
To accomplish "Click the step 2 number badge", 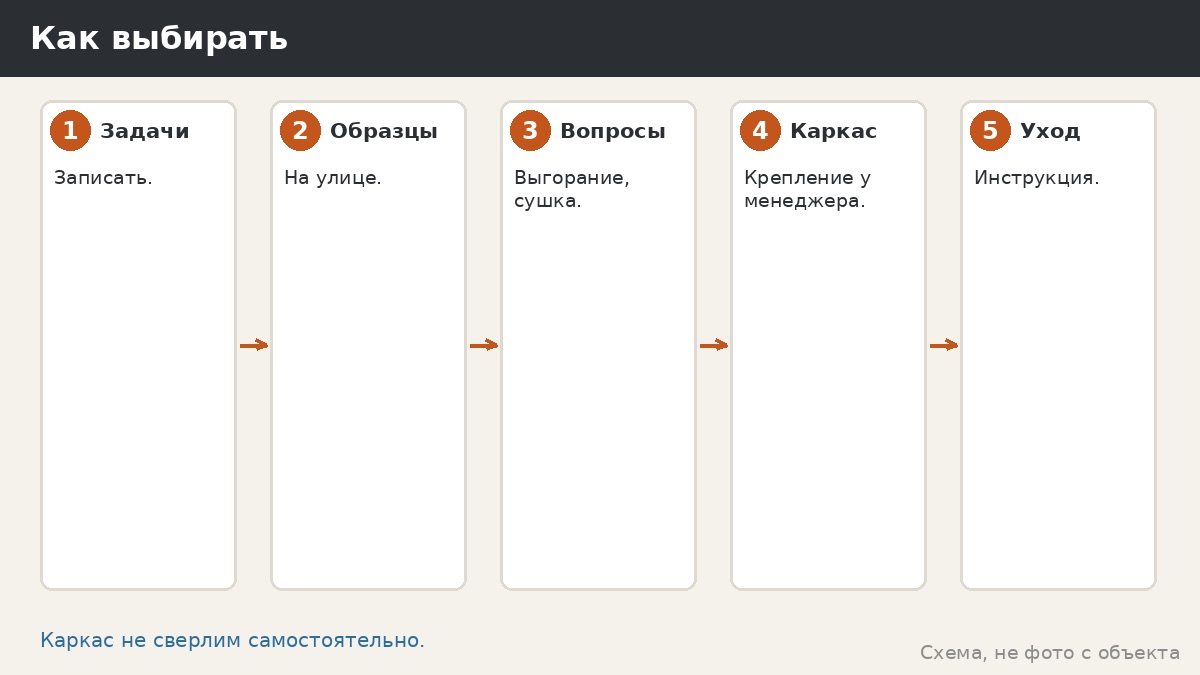I will pyautogui.click(x=300, y=131).
